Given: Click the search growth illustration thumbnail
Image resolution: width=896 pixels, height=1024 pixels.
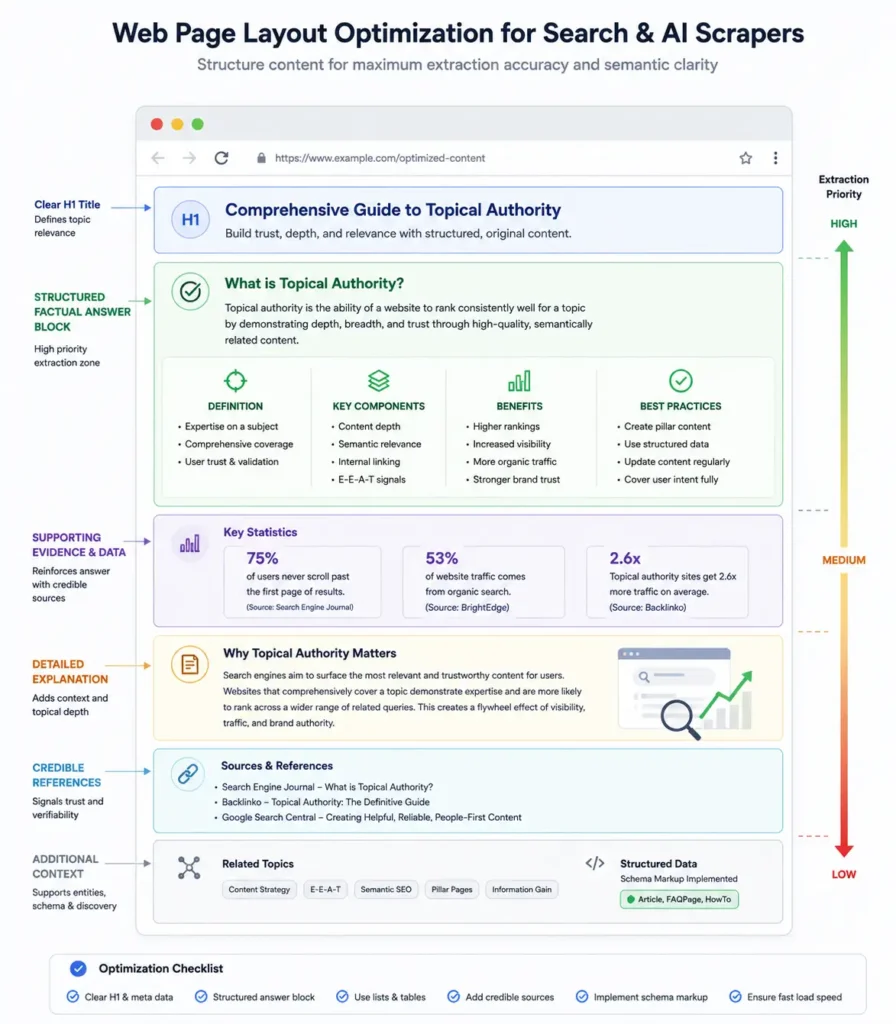Looking at the screenshot, I should (685, 694).
